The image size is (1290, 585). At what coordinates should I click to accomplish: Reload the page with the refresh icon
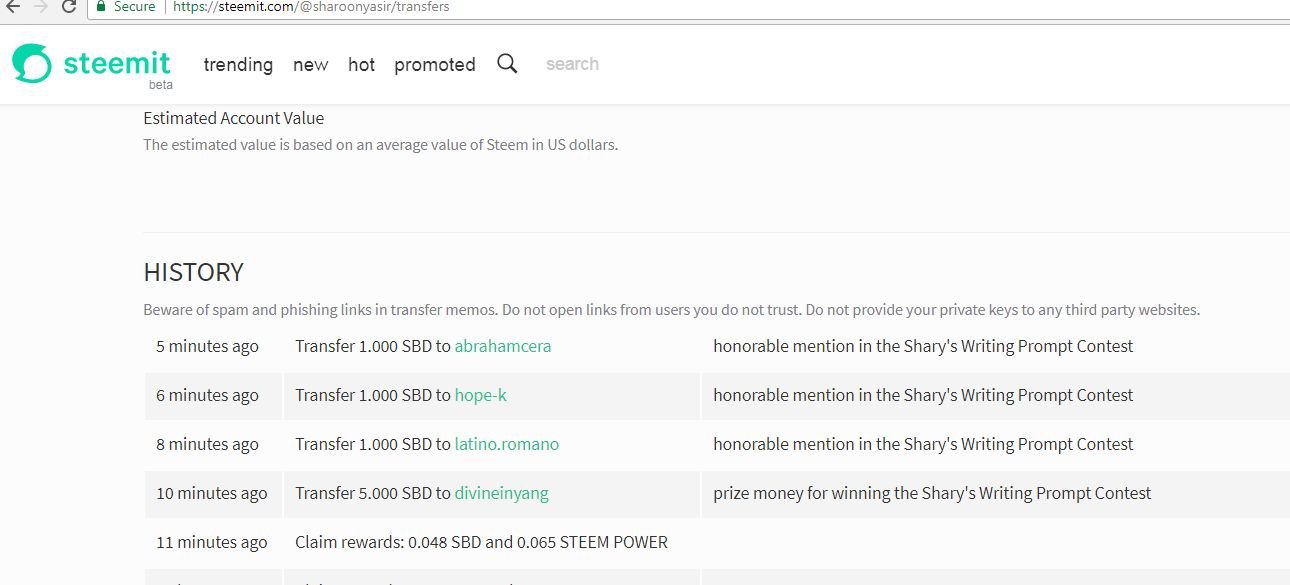(x=69, y=7)
